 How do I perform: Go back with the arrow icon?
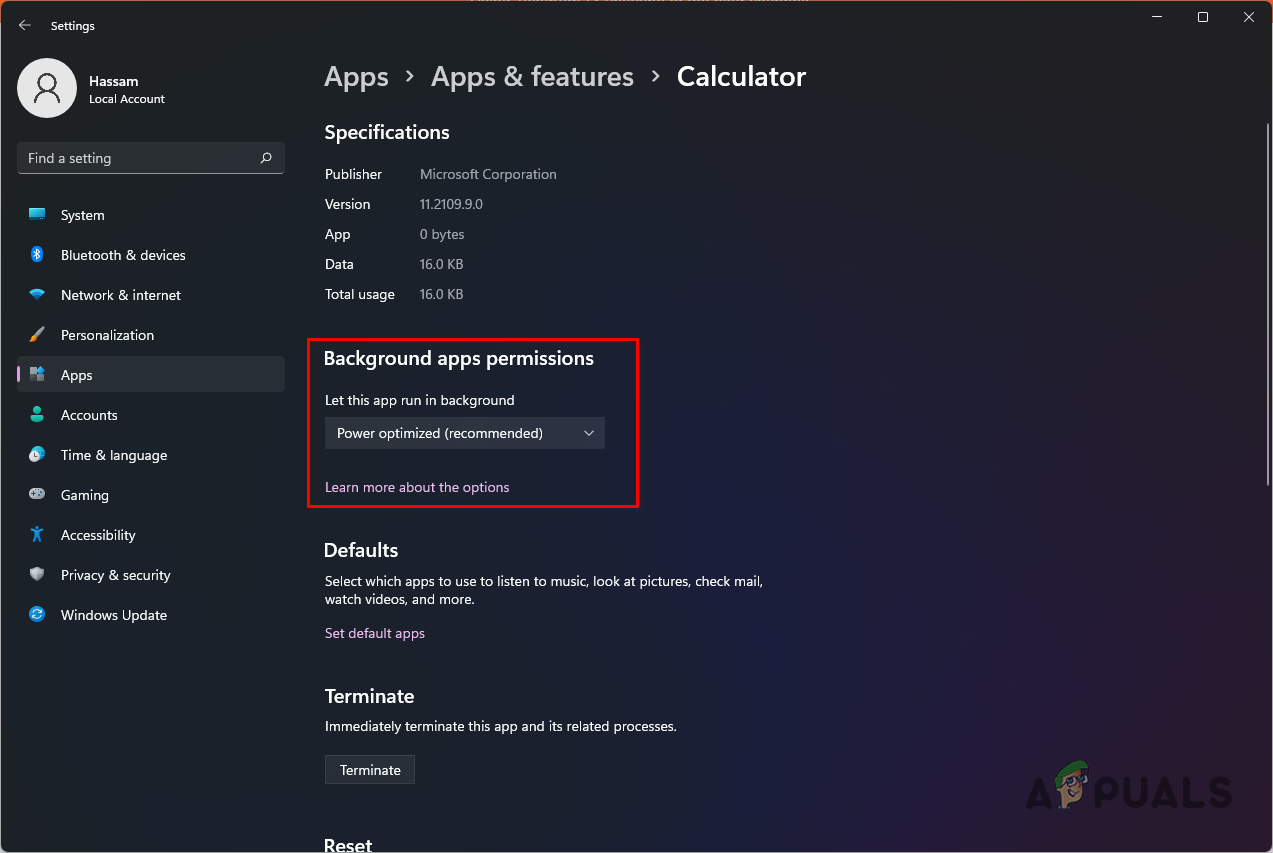click(x=25, y=25)
